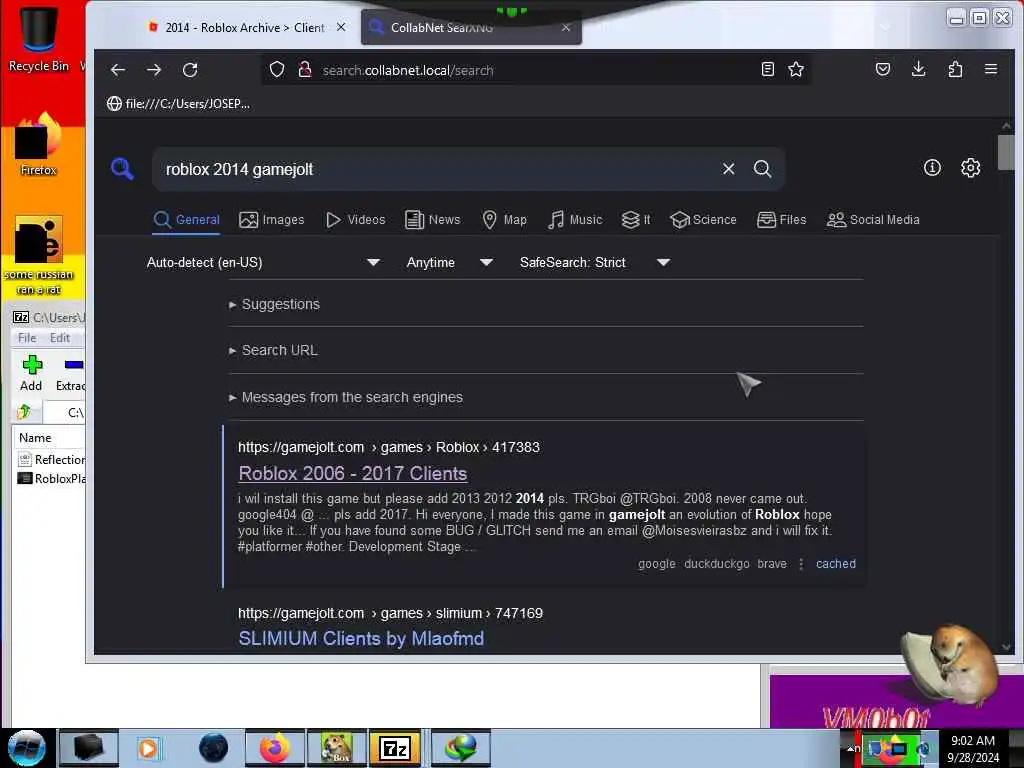
Task: Open the Auto-detect (en-US) language dropdown
Action: coord(264,263)
